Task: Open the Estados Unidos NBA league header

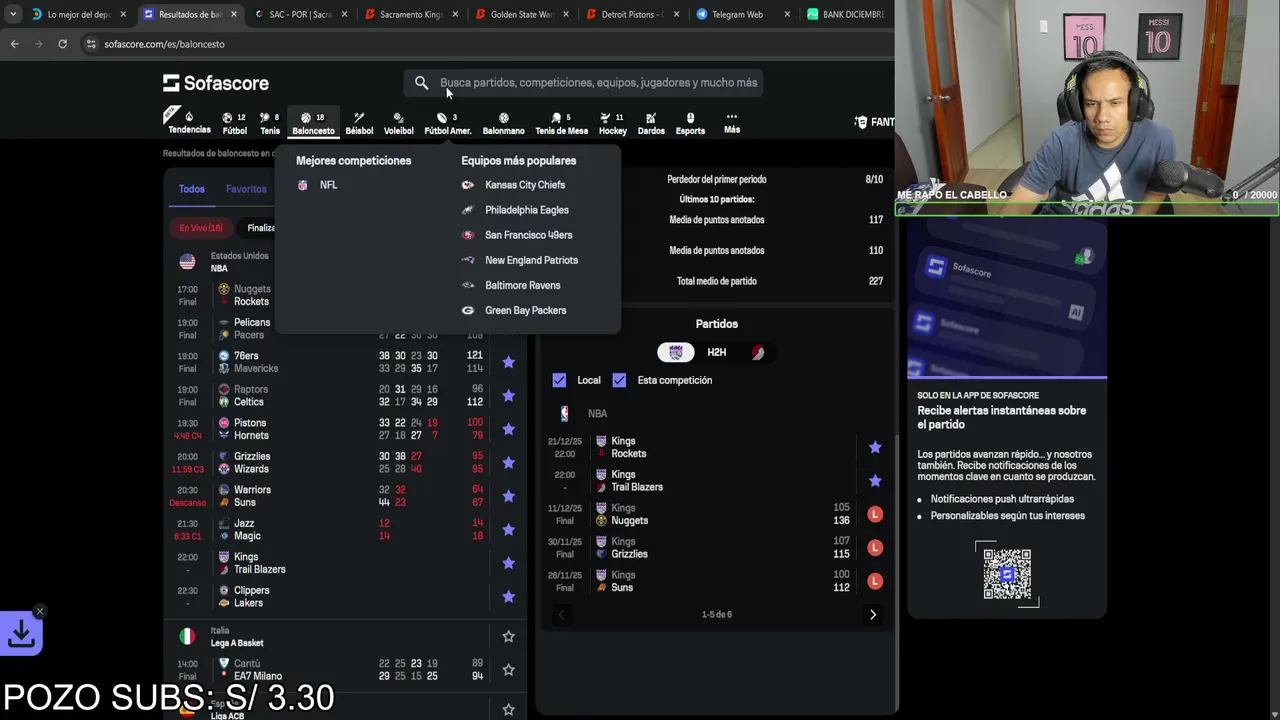Action: coord(239,262)
